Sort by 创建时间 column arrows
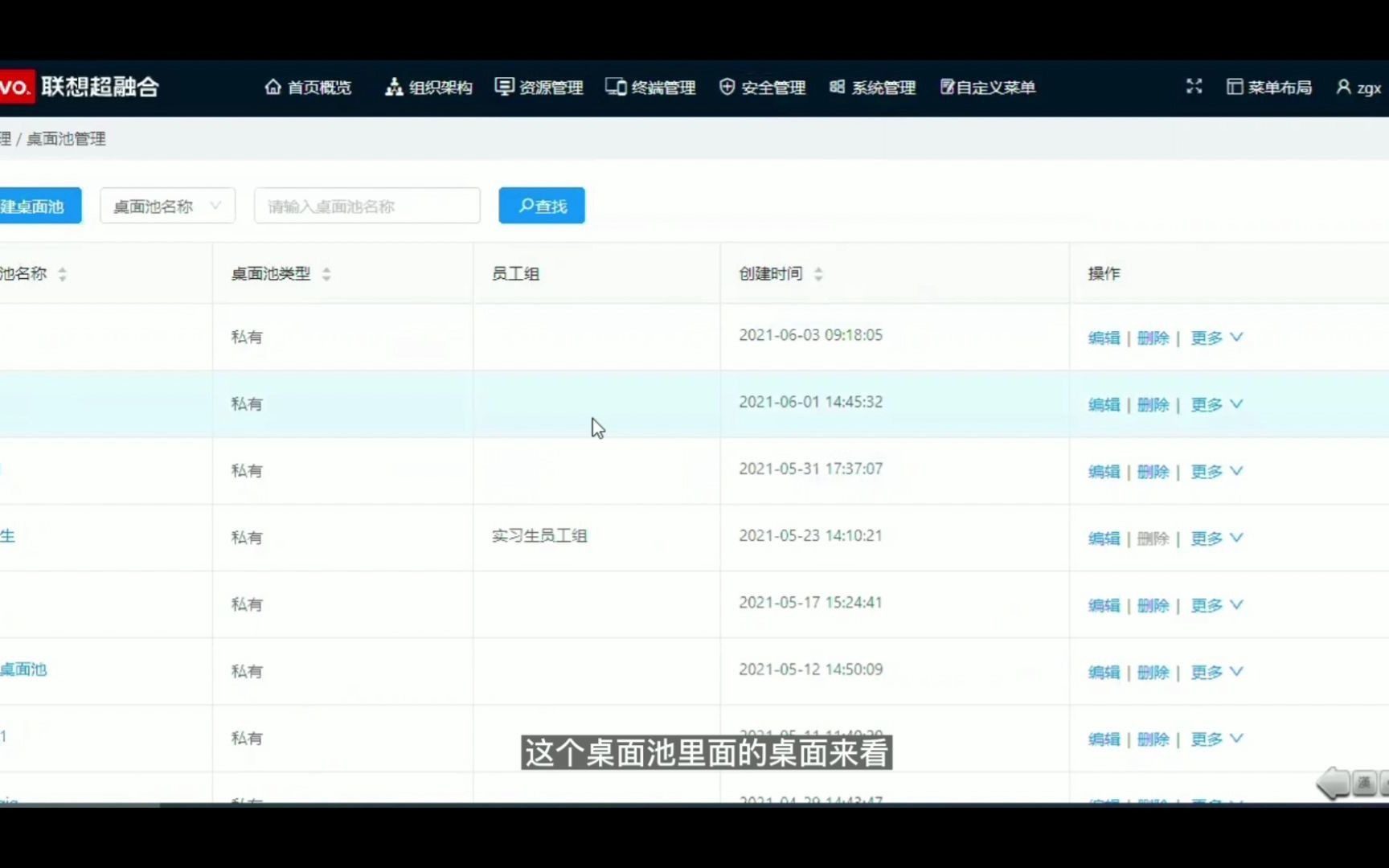The height and width of the screenshot is (868, 1389). pos(818,274)
